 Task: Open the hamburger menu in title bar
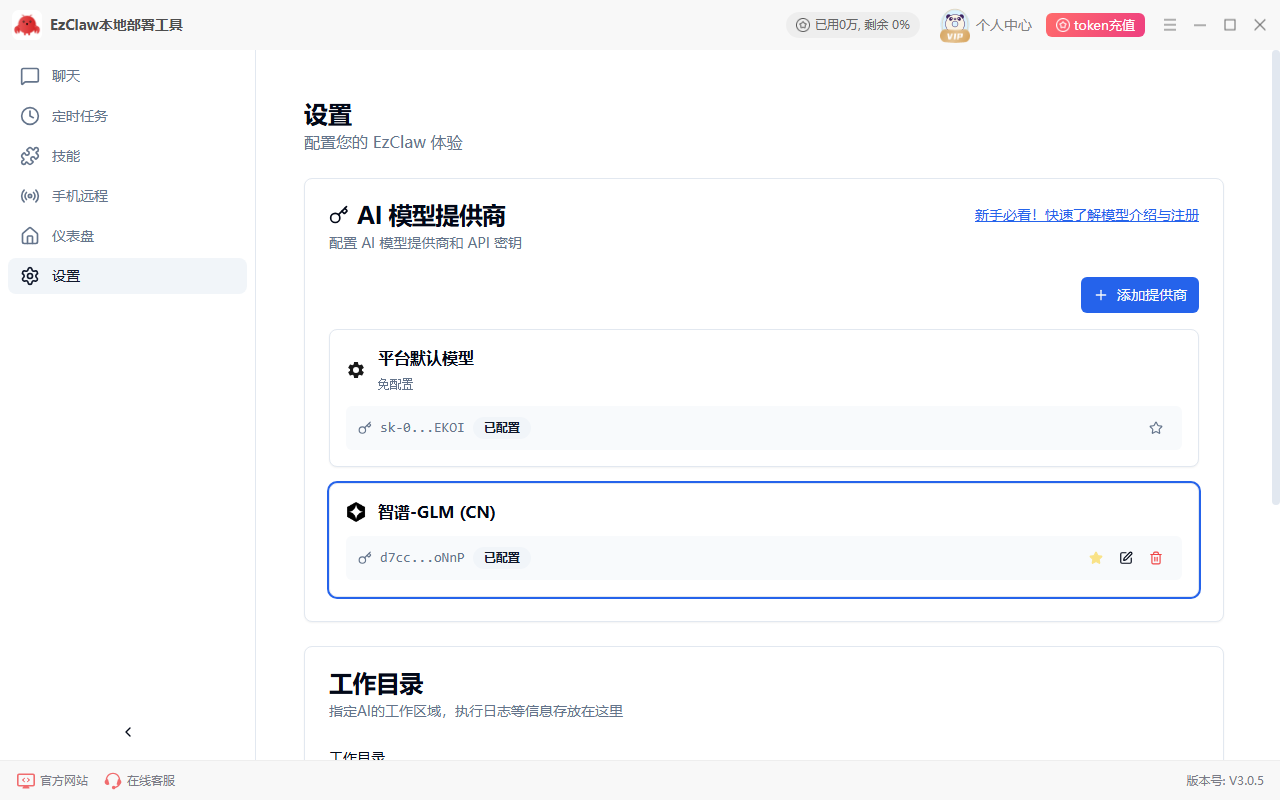(1170, 25)
